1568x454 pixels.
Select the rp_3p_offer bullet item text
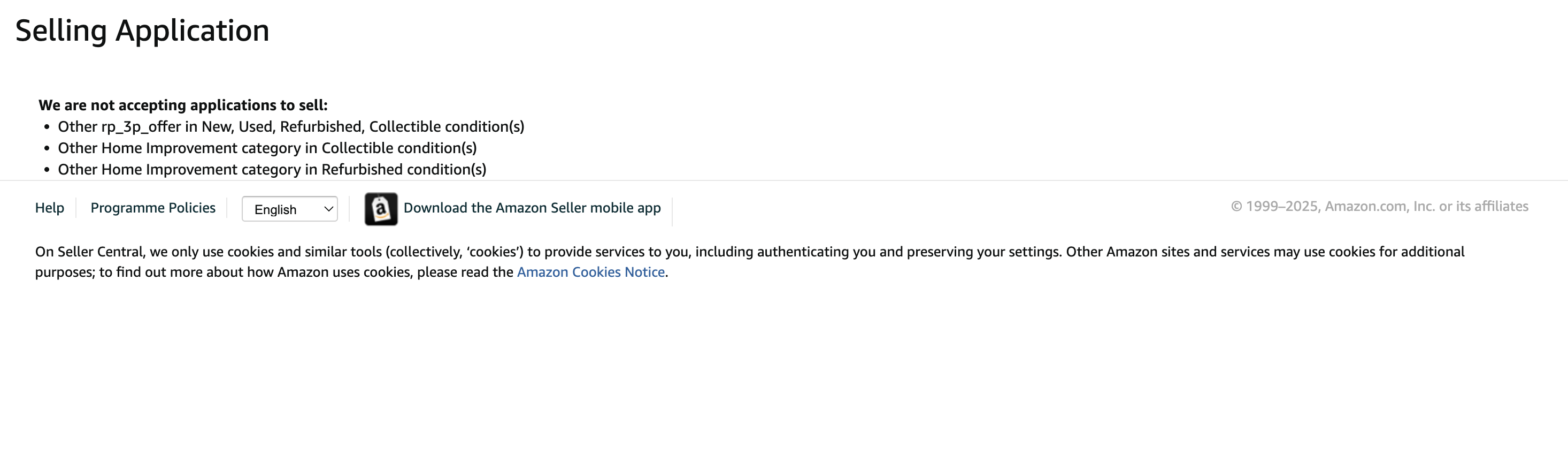291,127
